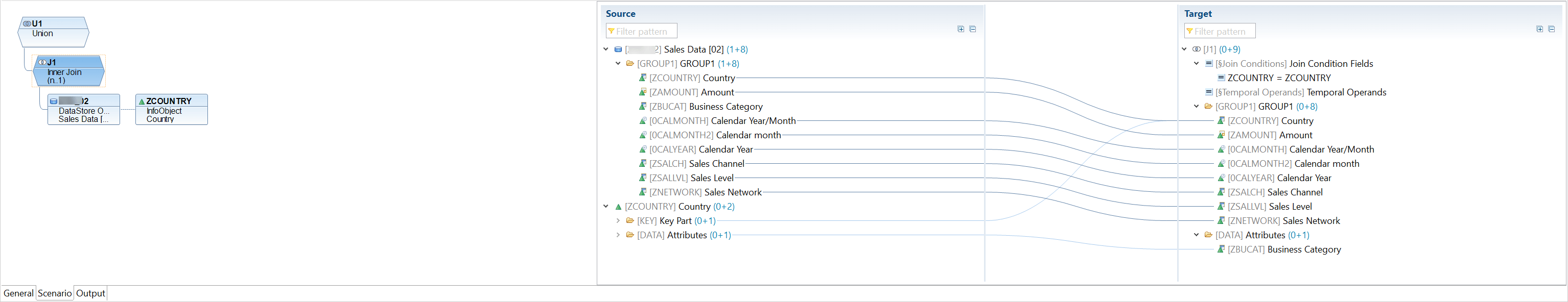Expand all nodes in Source panel

pos(961,29)
